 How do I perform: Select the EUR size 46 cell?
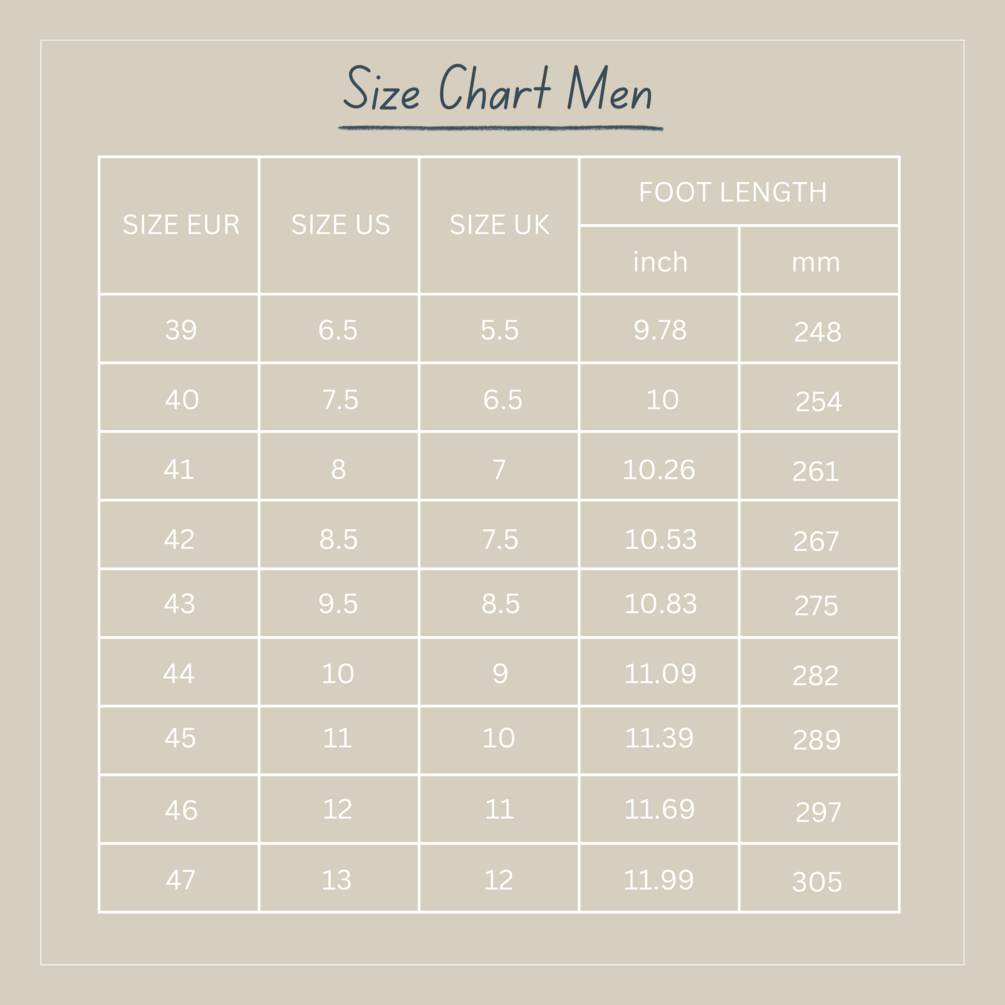pos(181,809)
